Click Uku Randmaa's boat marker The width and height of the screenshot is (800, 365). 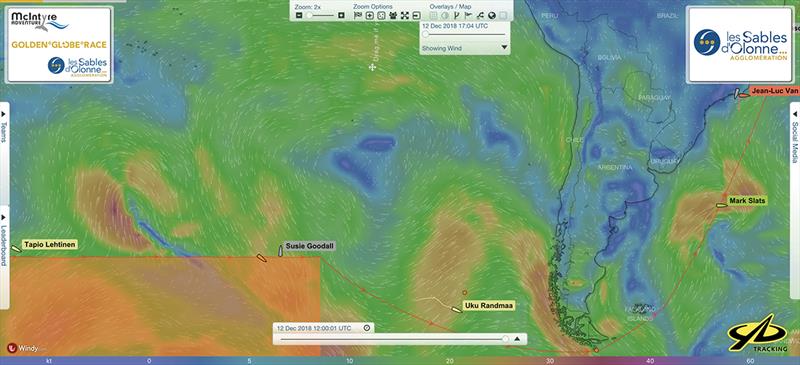tap(457, 309)
